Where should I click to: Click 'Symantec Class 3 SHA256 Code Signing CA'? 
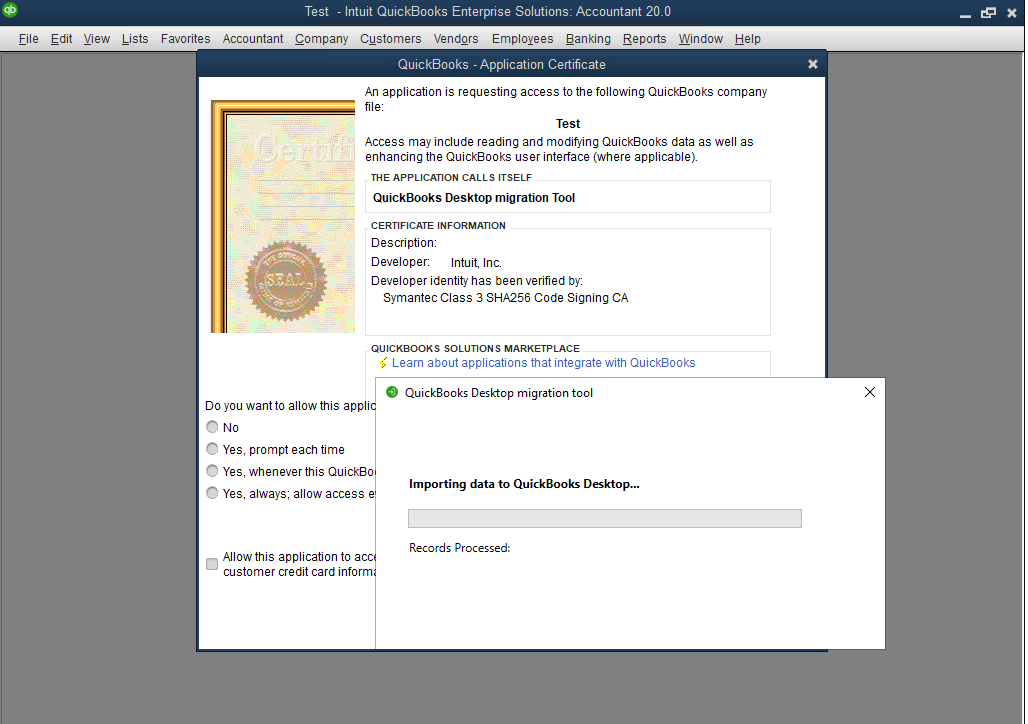[x=505, y=298]
